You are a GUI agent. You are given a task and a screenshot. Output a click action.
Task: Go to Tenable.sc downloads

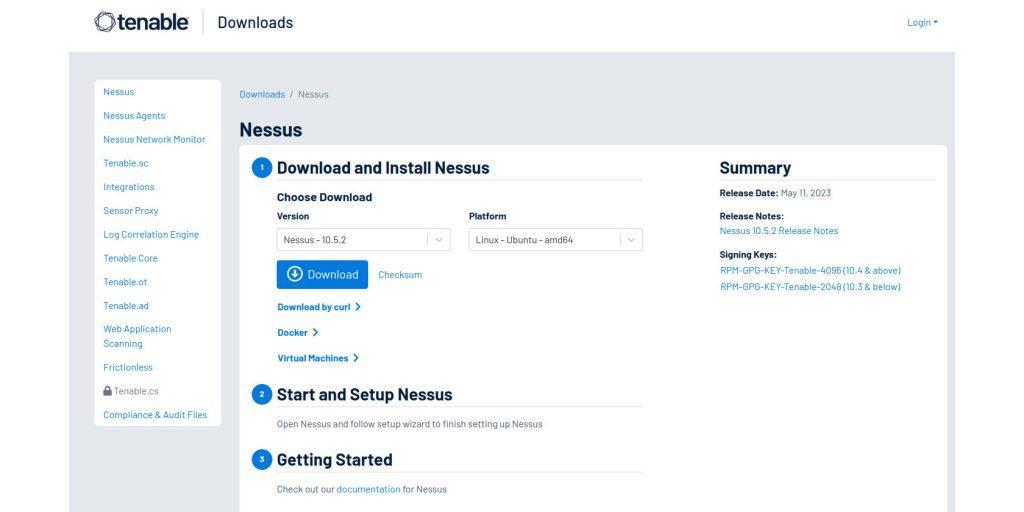click(x=125, y=163)
